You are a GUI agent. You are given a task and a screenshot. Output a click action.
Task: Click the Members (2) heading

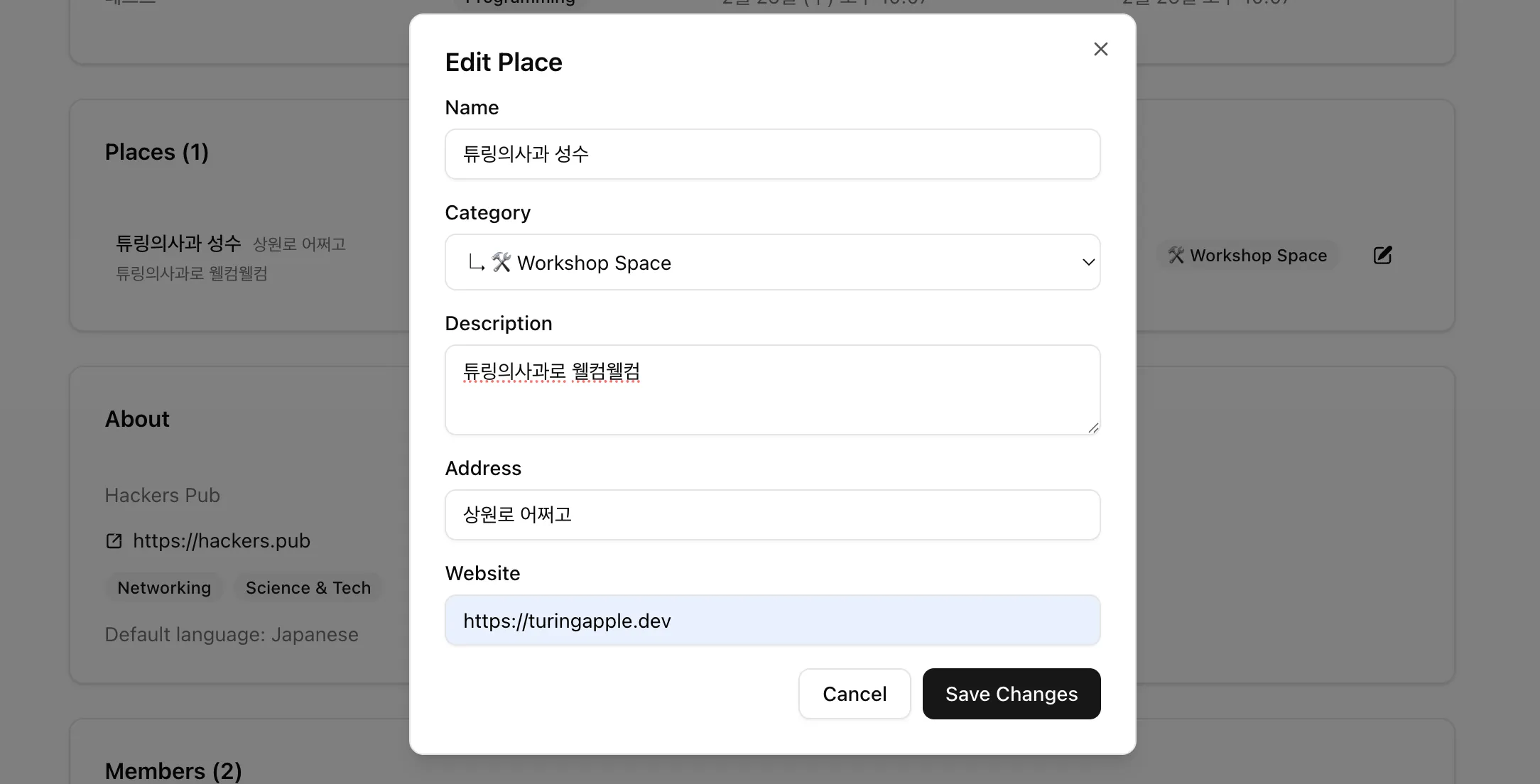pos(173,770)
